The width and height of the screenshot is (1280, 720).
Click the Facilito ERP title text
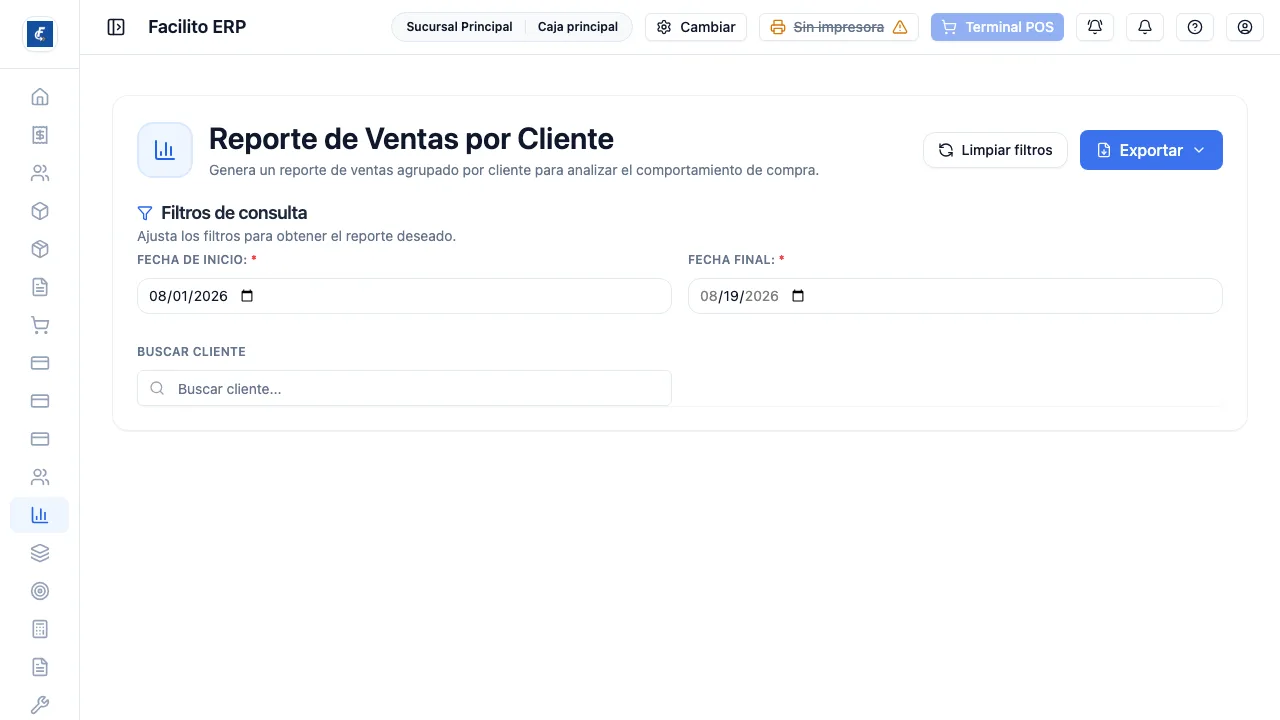[197, 27]
